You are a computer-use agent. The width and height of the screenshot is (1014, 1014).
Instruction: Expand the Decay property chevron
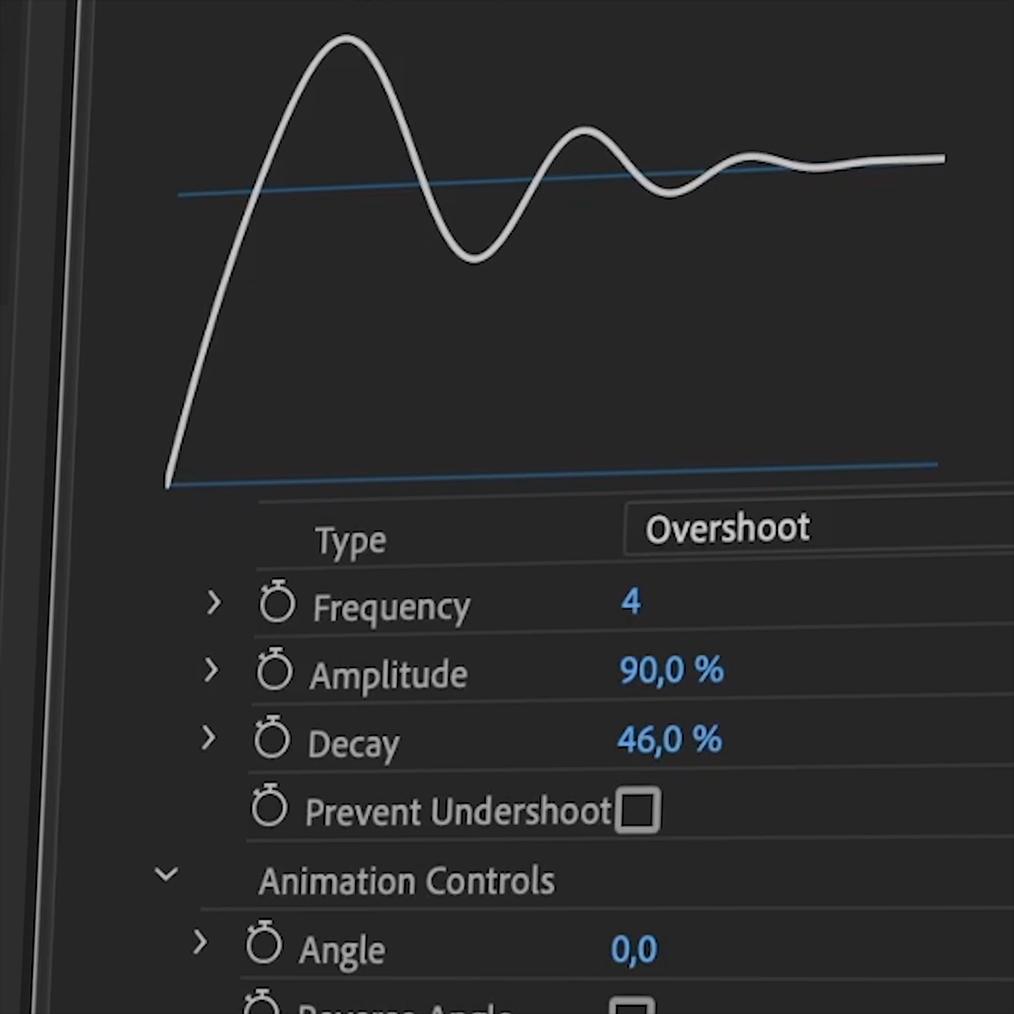tap(208, 738)
